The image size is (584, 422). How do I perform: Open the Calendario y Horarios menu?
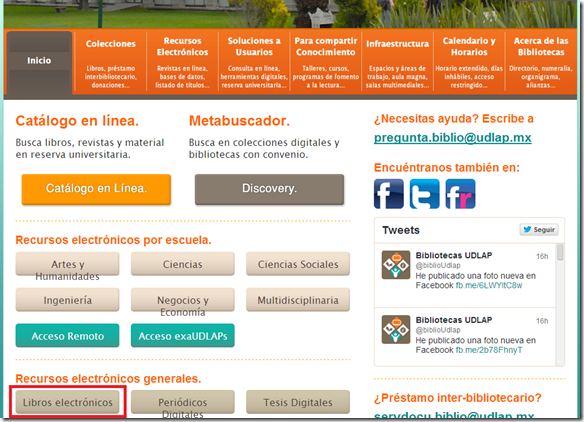(469, 62)
